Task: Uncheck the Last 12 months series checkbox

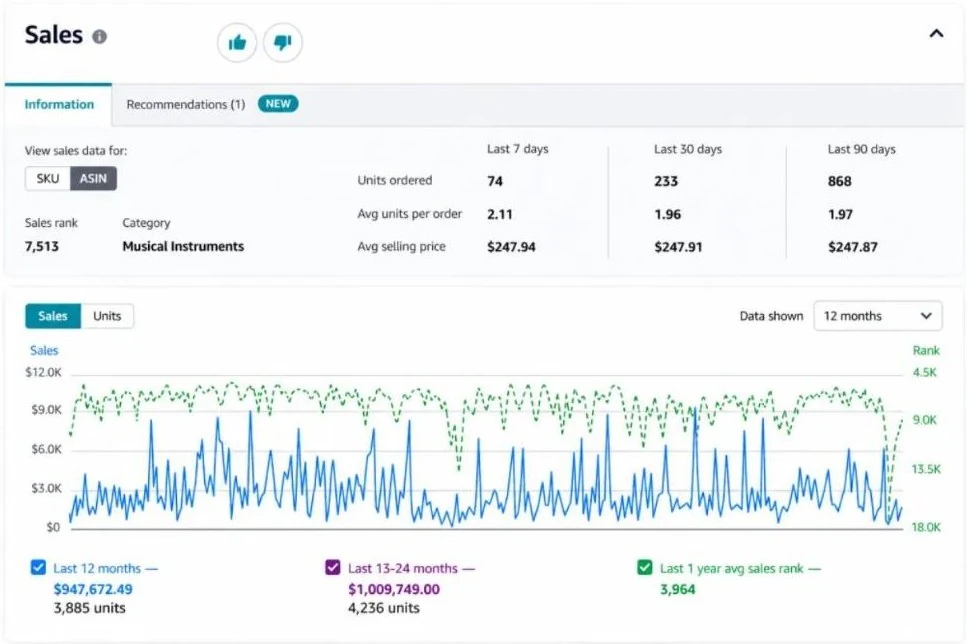Action: click(x=38, y=568)
